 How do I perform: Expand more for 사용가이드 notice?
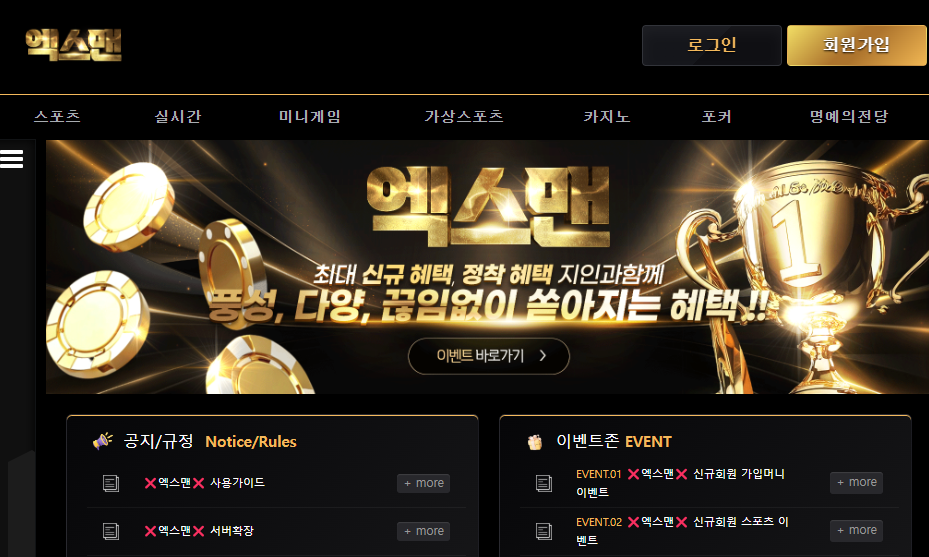click(424, 484)
